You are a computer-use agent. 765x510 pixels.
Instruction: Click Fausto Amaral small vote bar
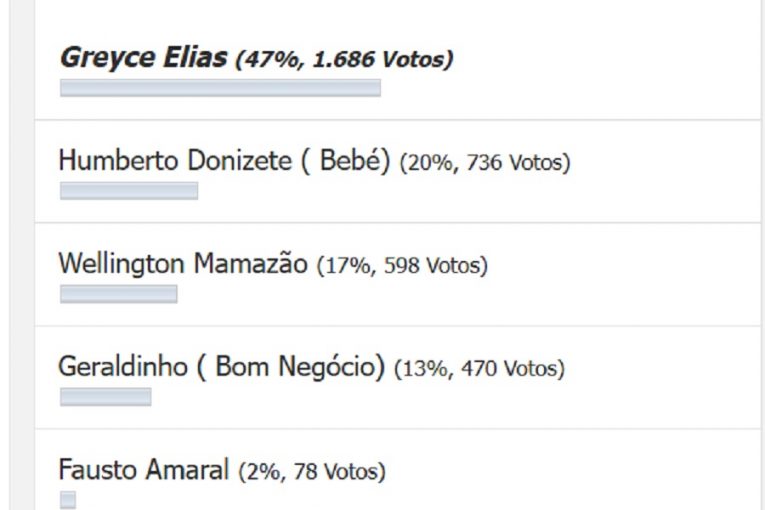tap(67, 500)
